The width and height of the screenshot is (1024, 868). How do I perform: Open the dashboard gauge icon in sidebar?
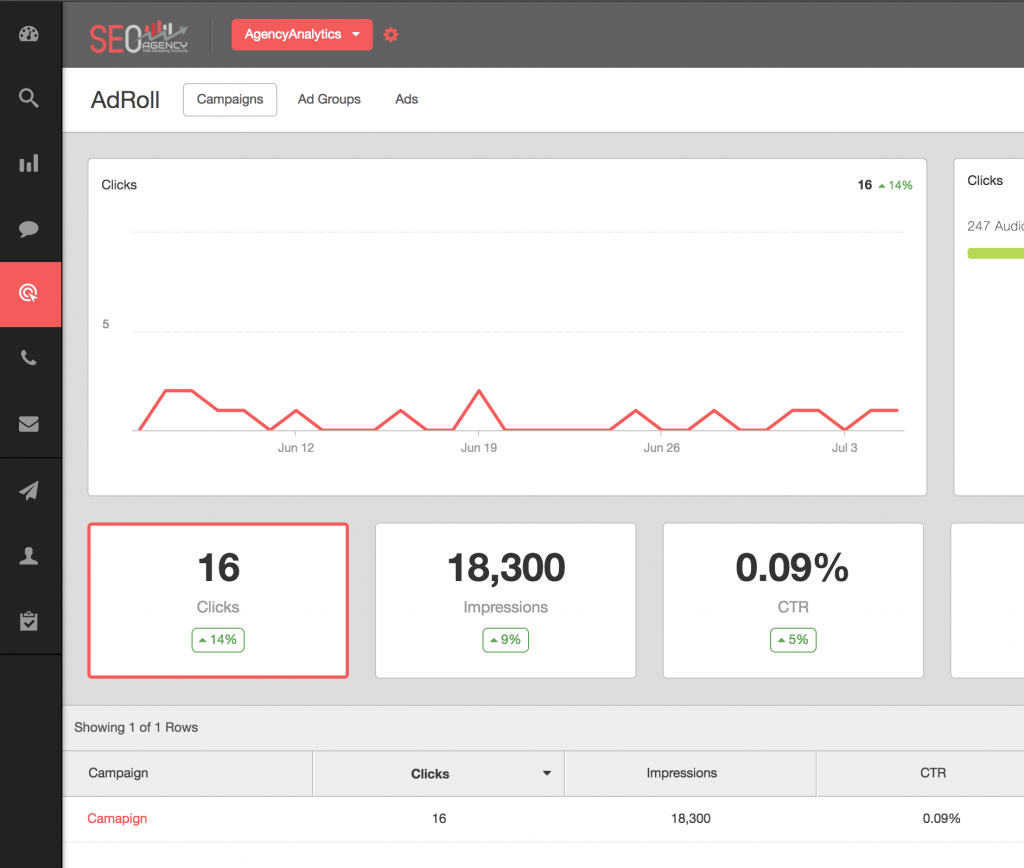[x=29, y=34]
